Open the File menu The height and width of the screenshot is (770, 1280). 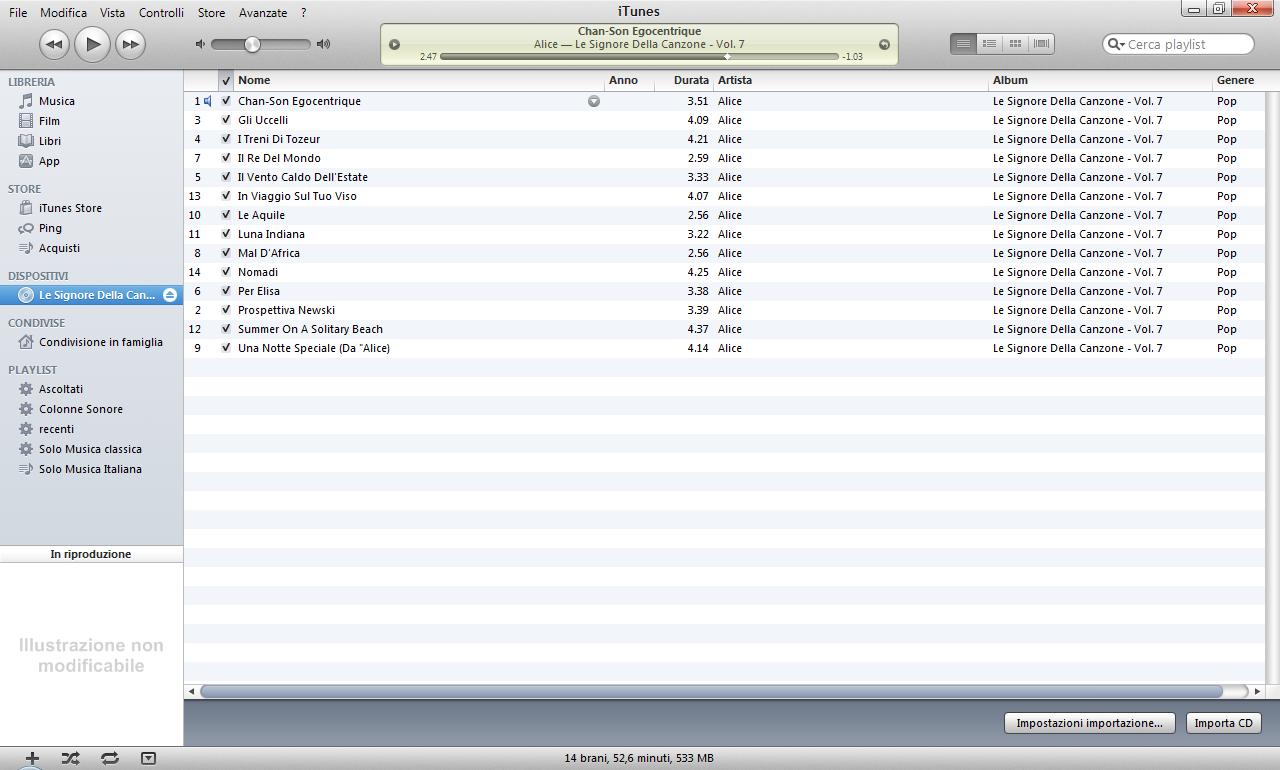[18, 13]
